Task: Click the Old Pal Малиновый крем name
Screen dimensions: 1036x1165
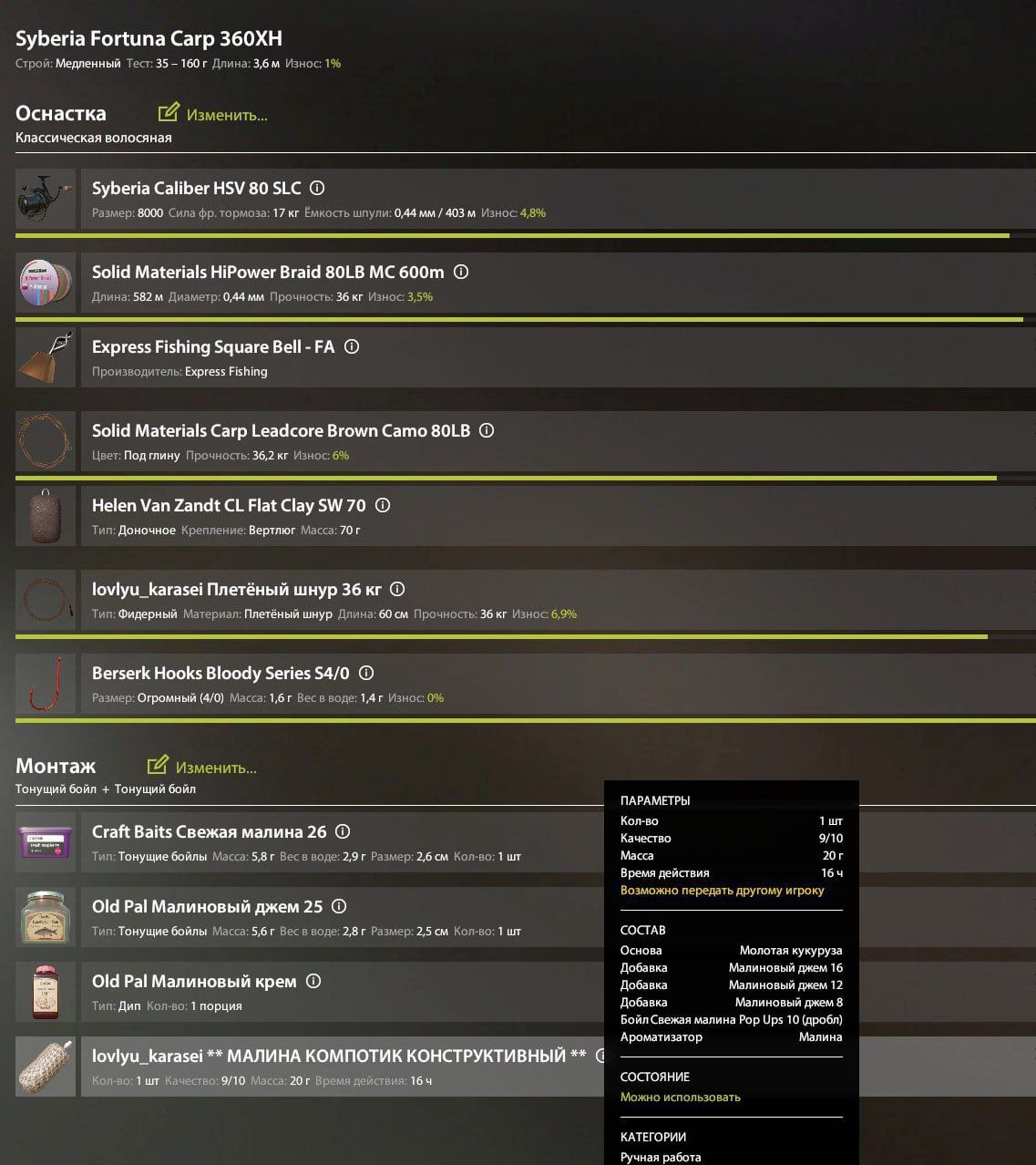Action: 194,981
